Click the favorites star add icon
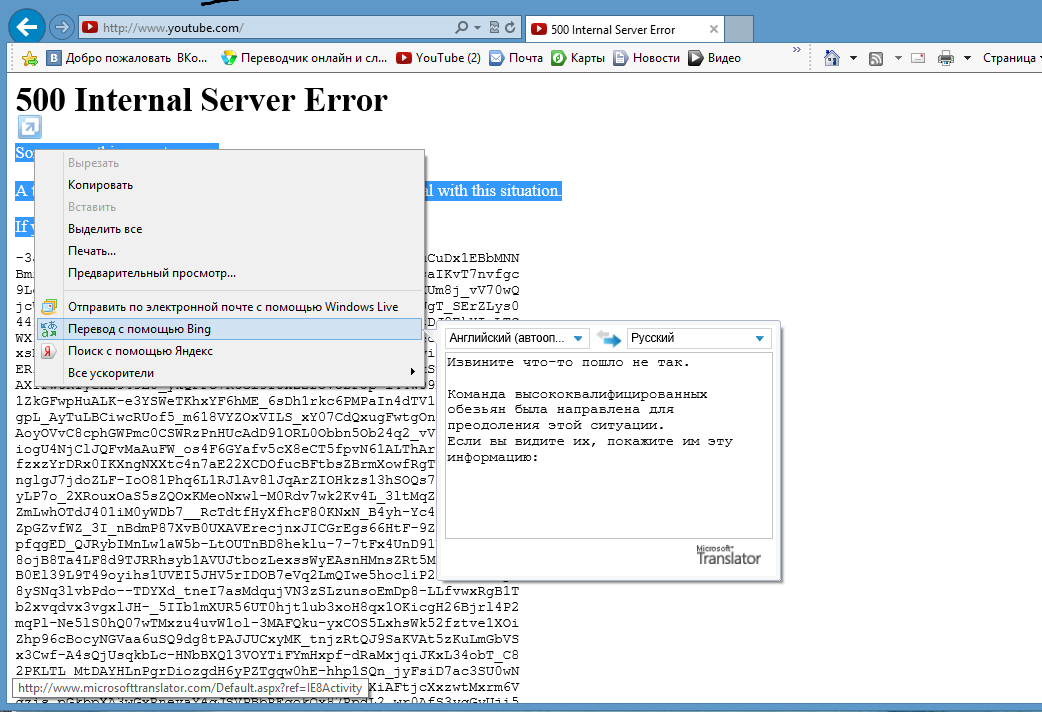Image resolution: width=1042 pixels, height=712 pixels. point(30,58)
